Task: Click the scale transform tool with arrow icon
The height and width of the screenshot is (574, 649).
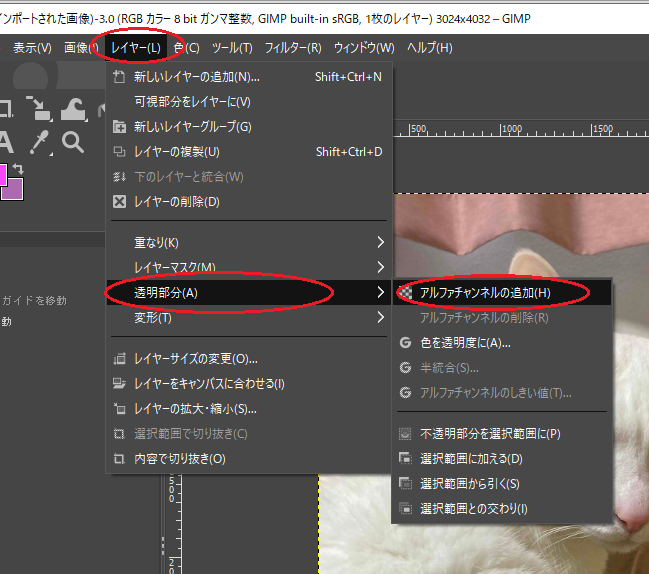Action: click(x=40, y=109)
